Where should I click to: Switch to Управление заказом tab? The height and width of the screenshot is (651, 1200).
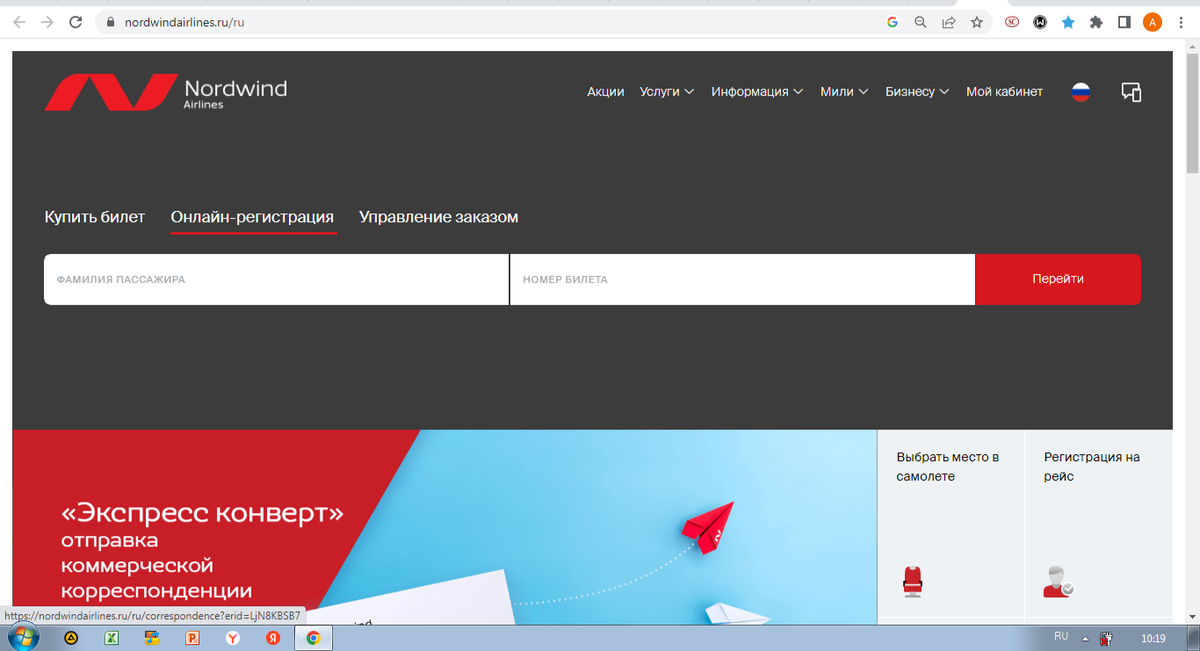point(439,217)
